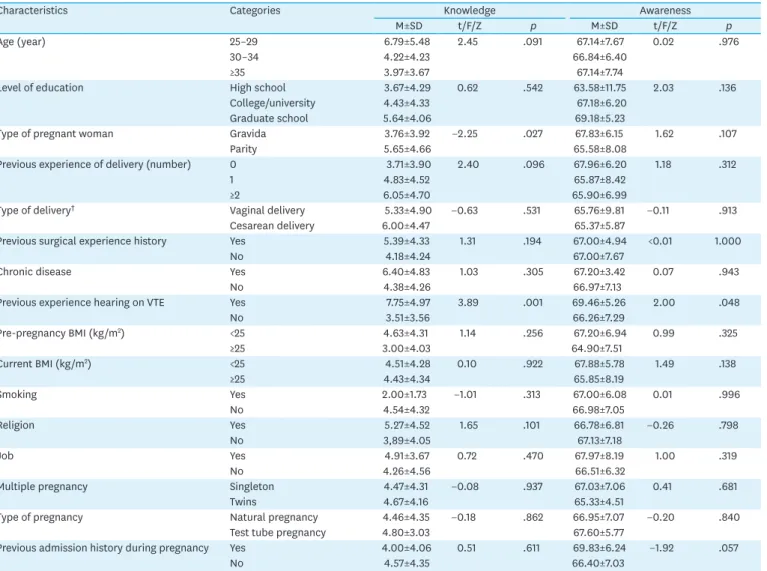Select the Awareness group header

pyautogui.click(x=665, y=10)
